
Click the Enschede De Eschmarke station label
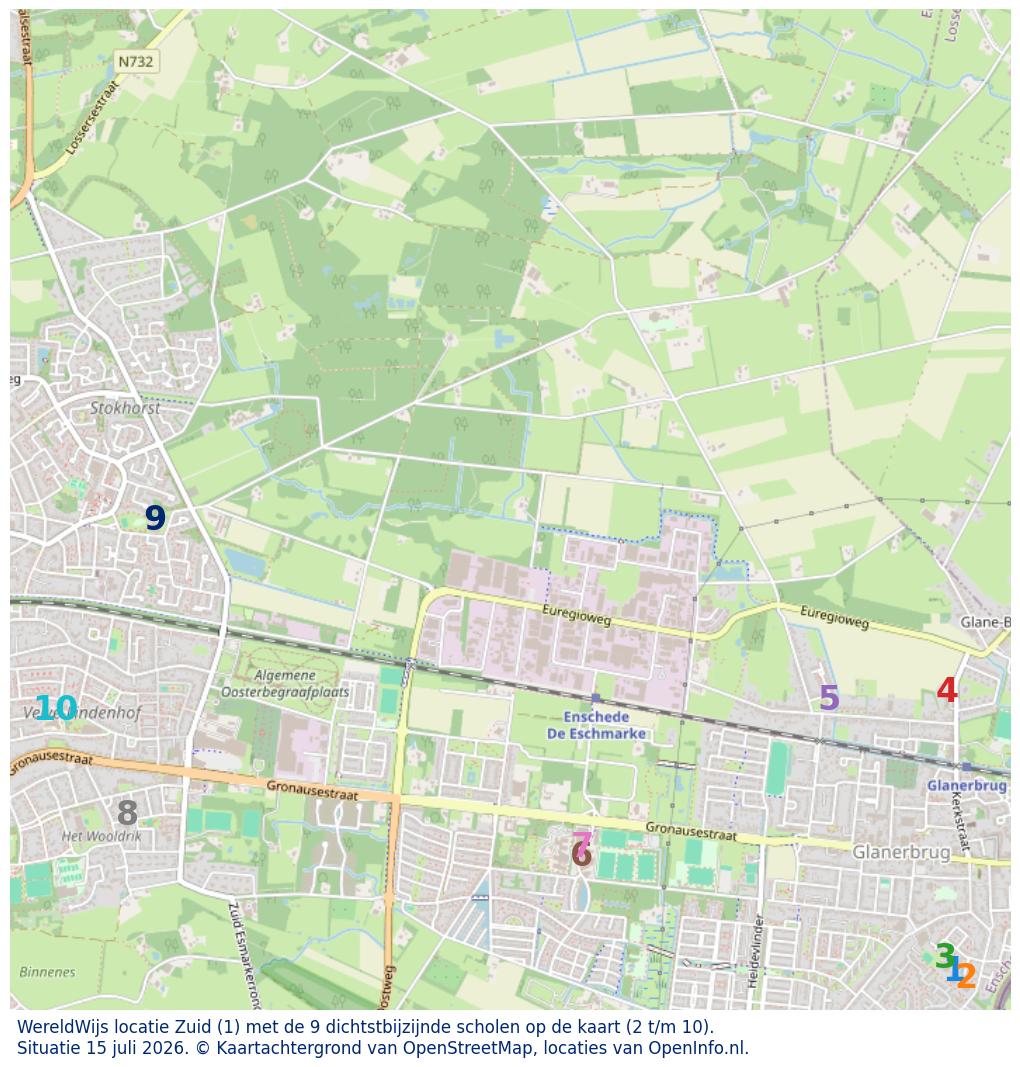(x=596, y=725)
